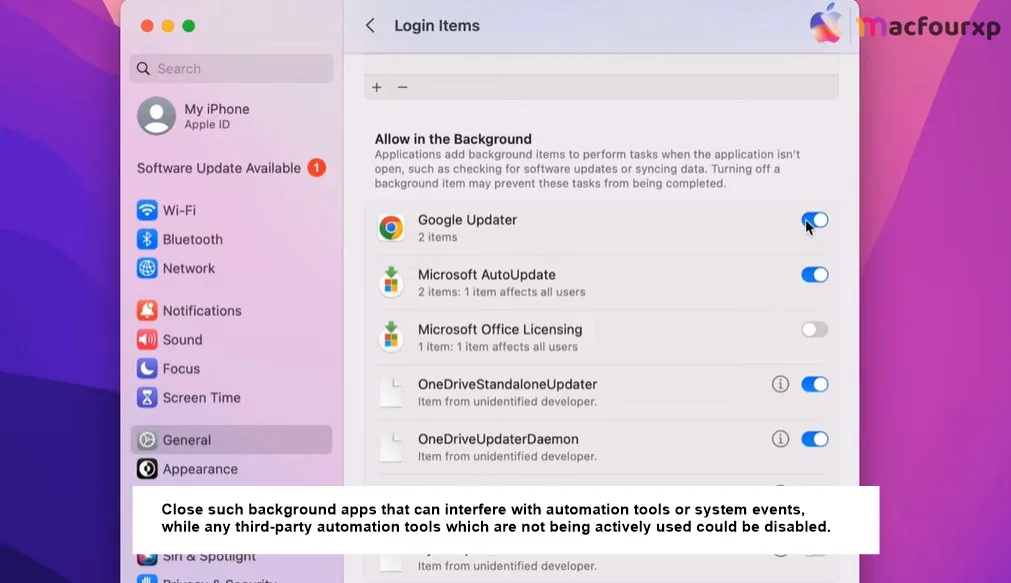Viewport: 1011px width, 583px height.
Task: Click the Microsoft Office Licensing icon
Action: (x=391, y=337)
